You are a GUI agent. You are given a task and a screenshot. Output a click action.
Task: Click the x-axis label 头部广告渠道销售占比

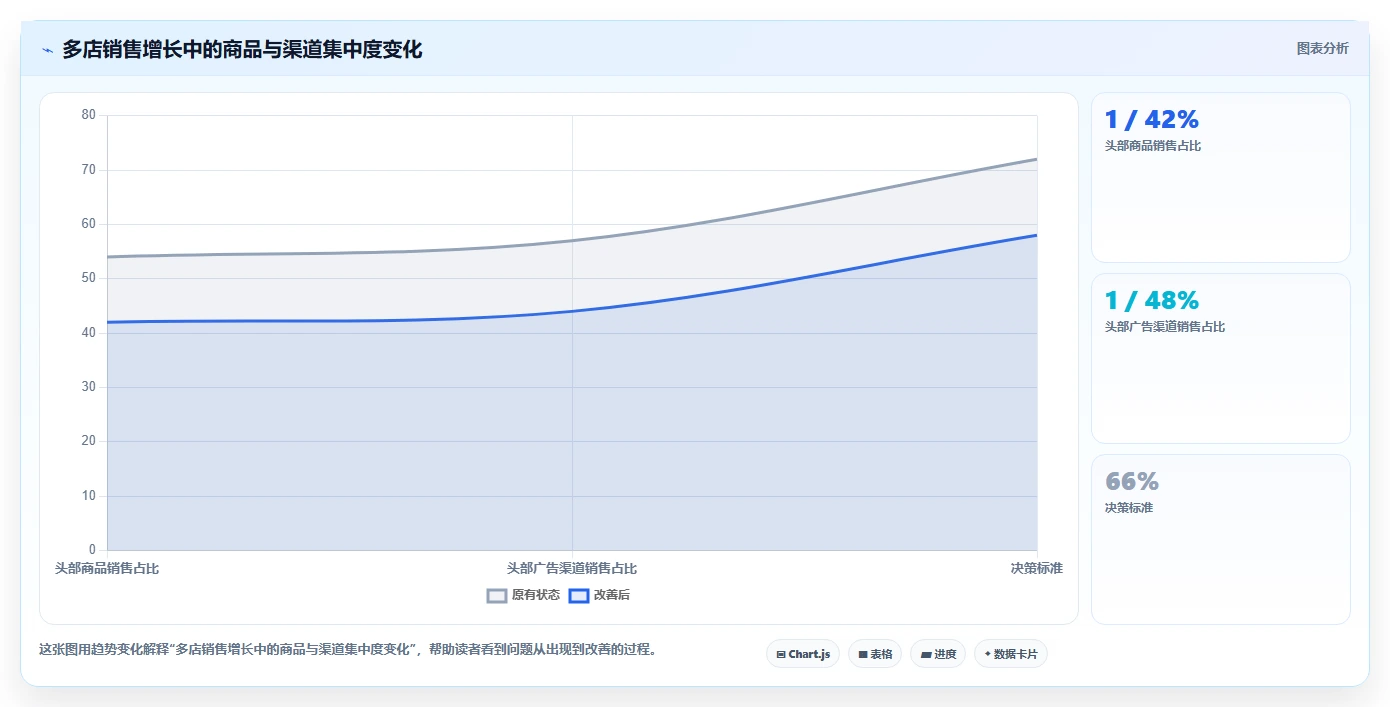pos(572,568)
